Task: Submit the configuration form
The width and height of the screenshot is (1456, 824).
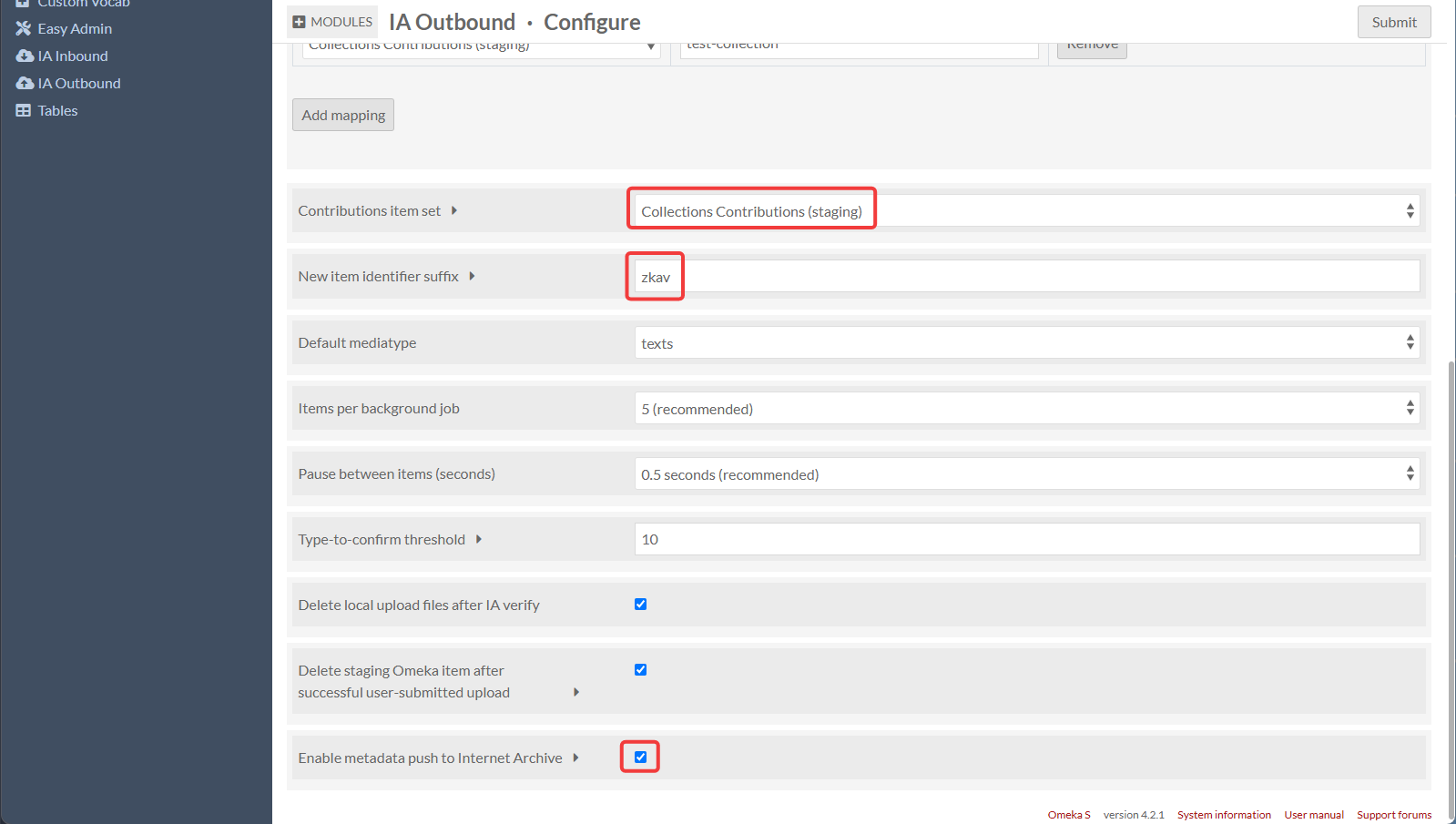Action: [1394, 22]
